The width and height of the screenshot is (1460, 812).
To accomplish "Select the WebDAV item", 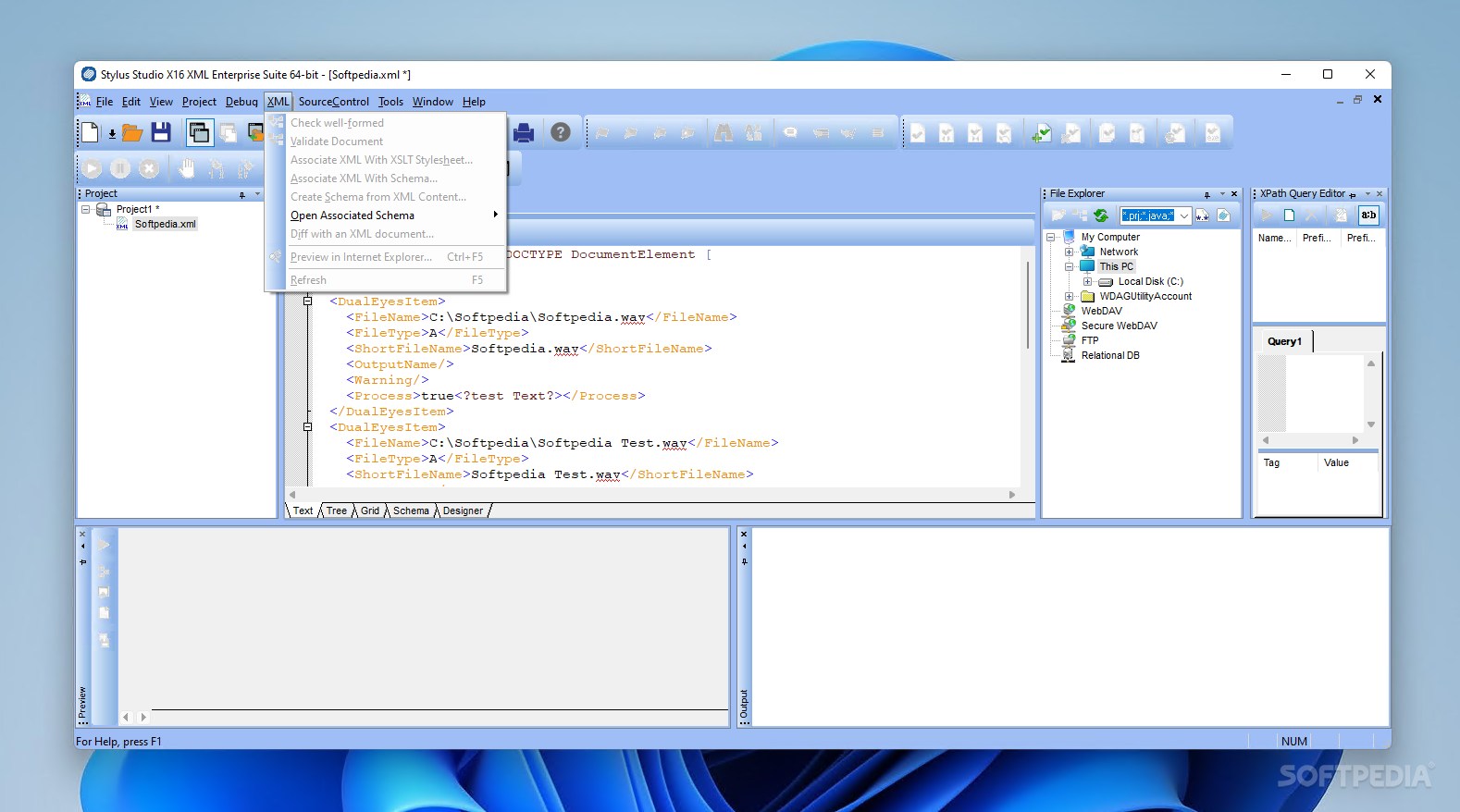I will [x=1101, y=311].
